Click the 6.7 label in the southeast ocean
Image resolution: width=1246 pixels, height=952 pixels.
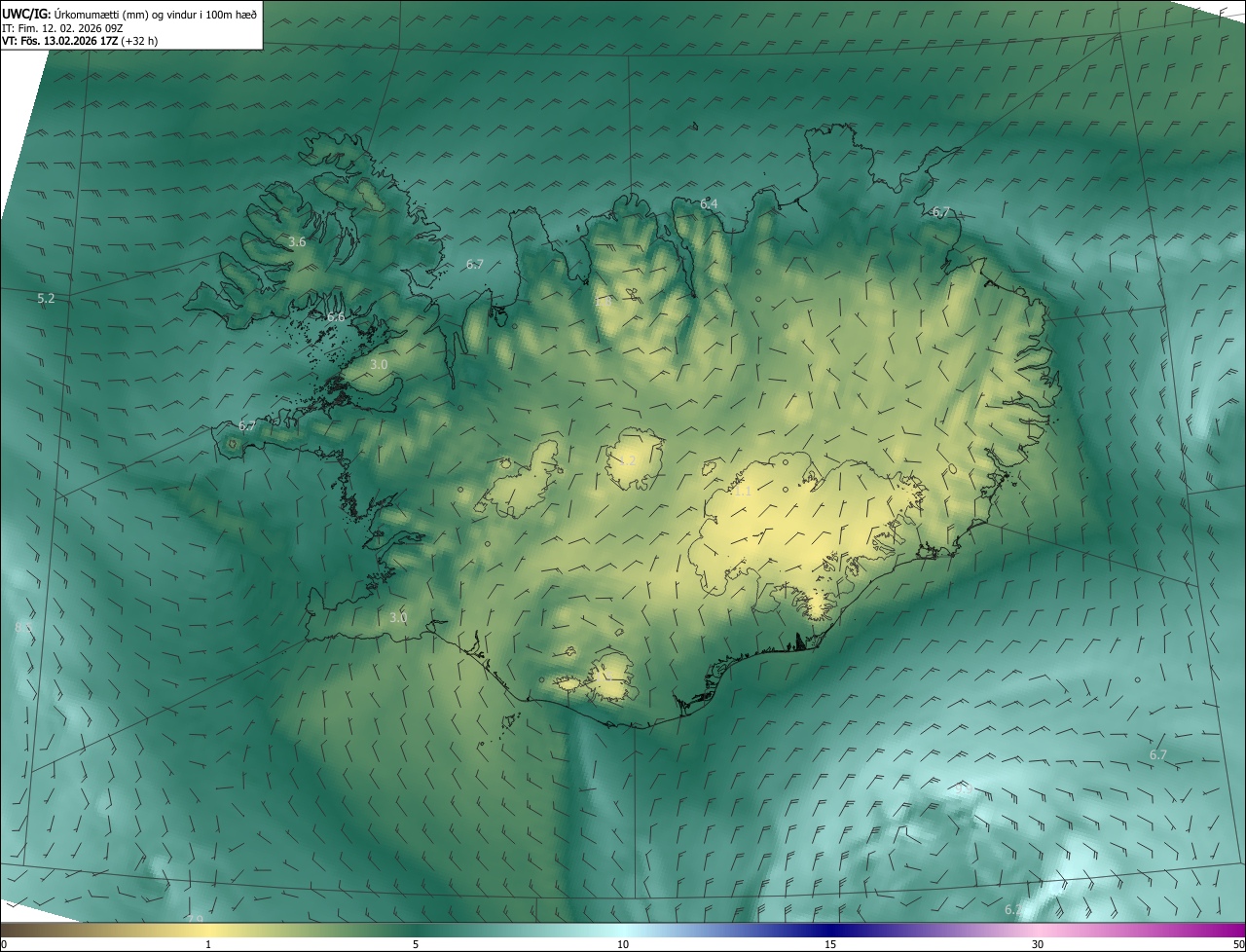coord(1158,754)
